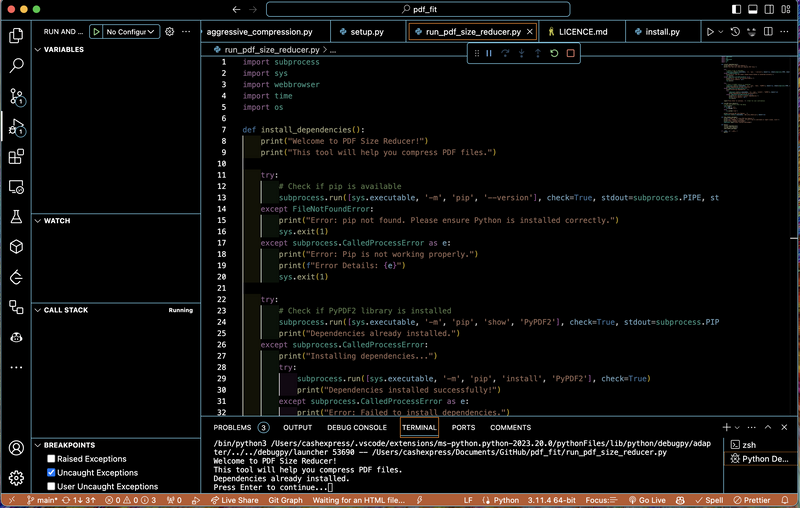Toggle Spell checker in status bar
Image resolution: width=800 pixels, height=508 pixels.
[709, 500]
